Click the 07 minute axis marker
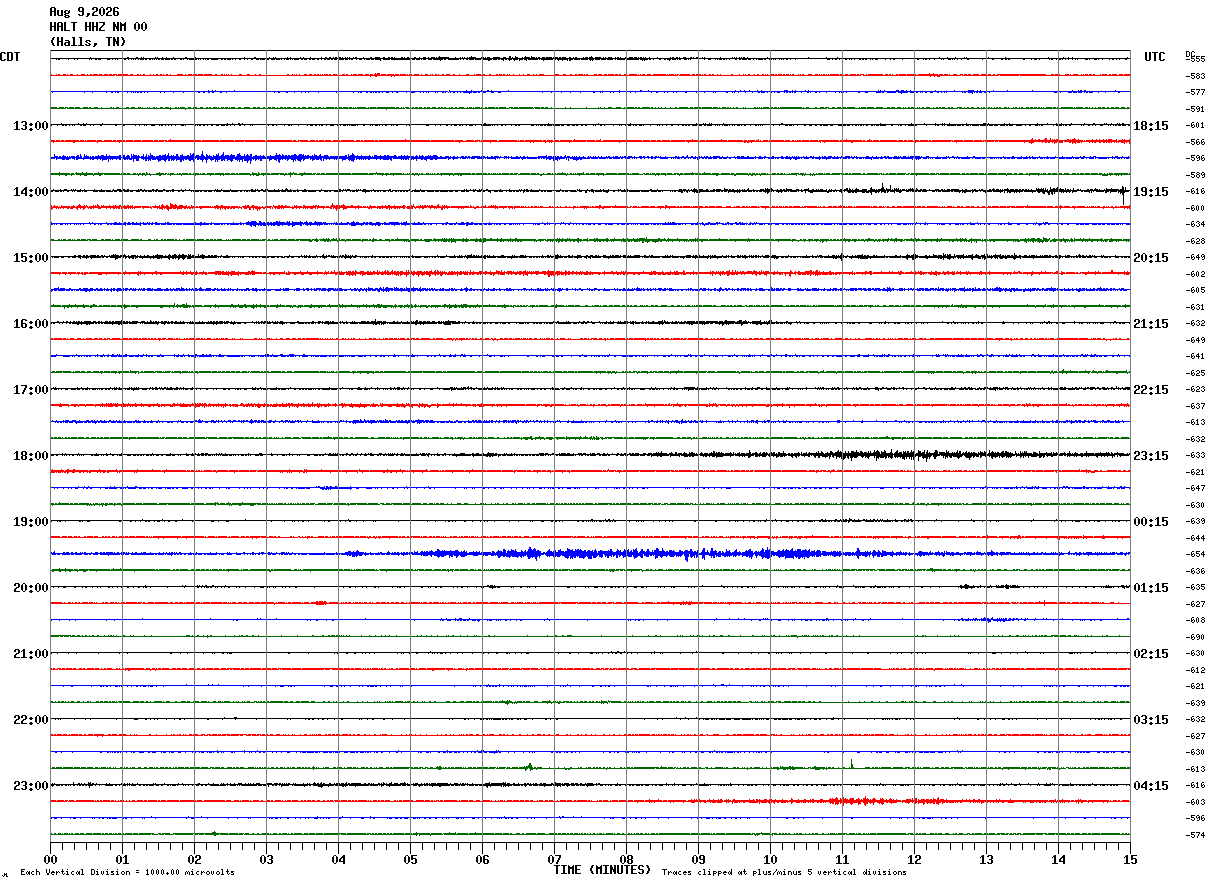Screen dimensions: 1210x886 [554, 859]
